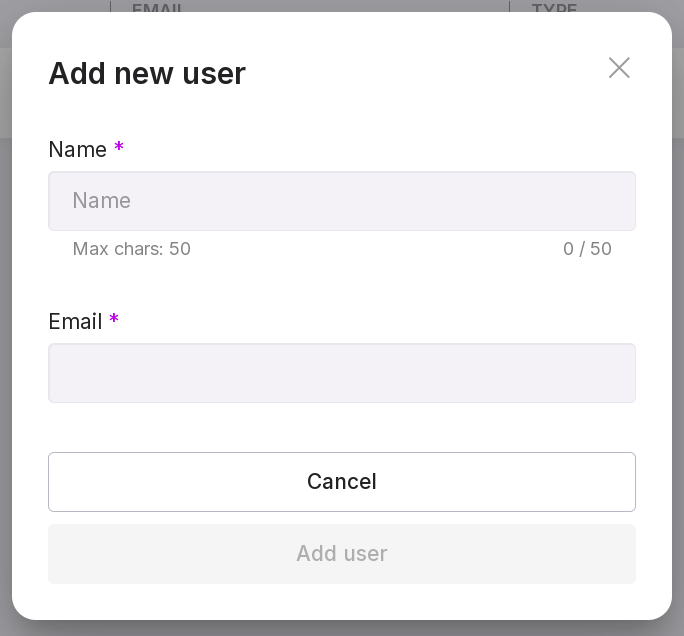684x636 pixels.
Task: Click the "Add new user" heading
Action: tap(147, 73)
